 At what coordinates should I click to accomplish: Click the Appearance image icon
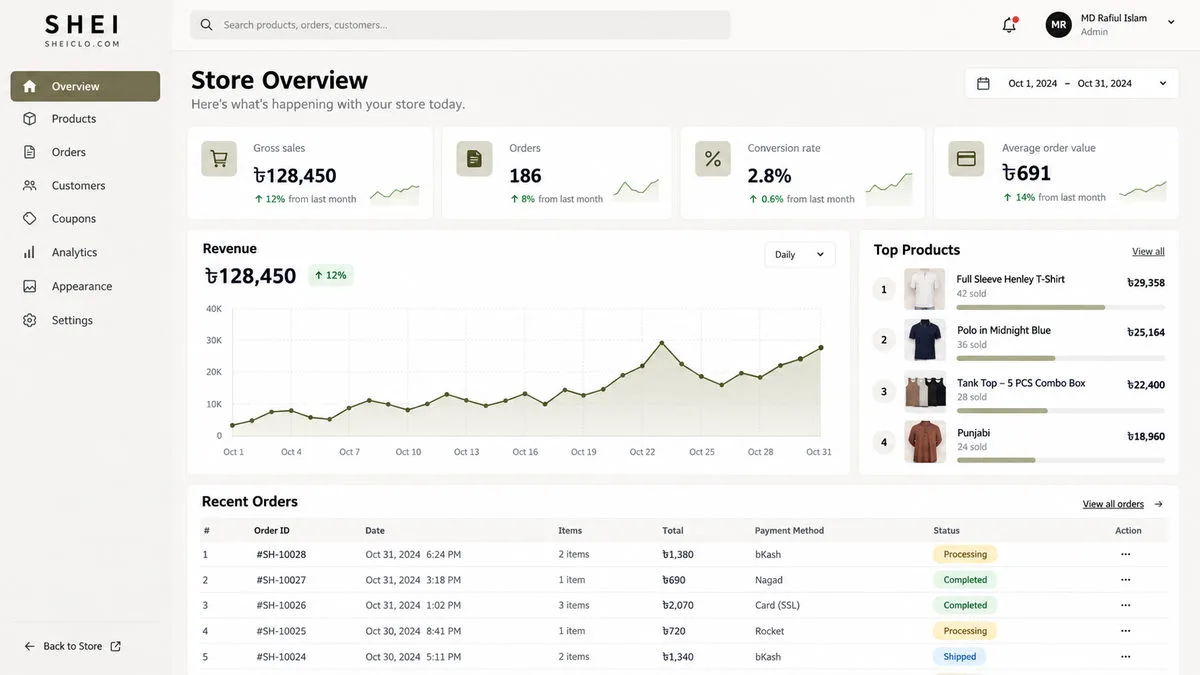(30, 286)
